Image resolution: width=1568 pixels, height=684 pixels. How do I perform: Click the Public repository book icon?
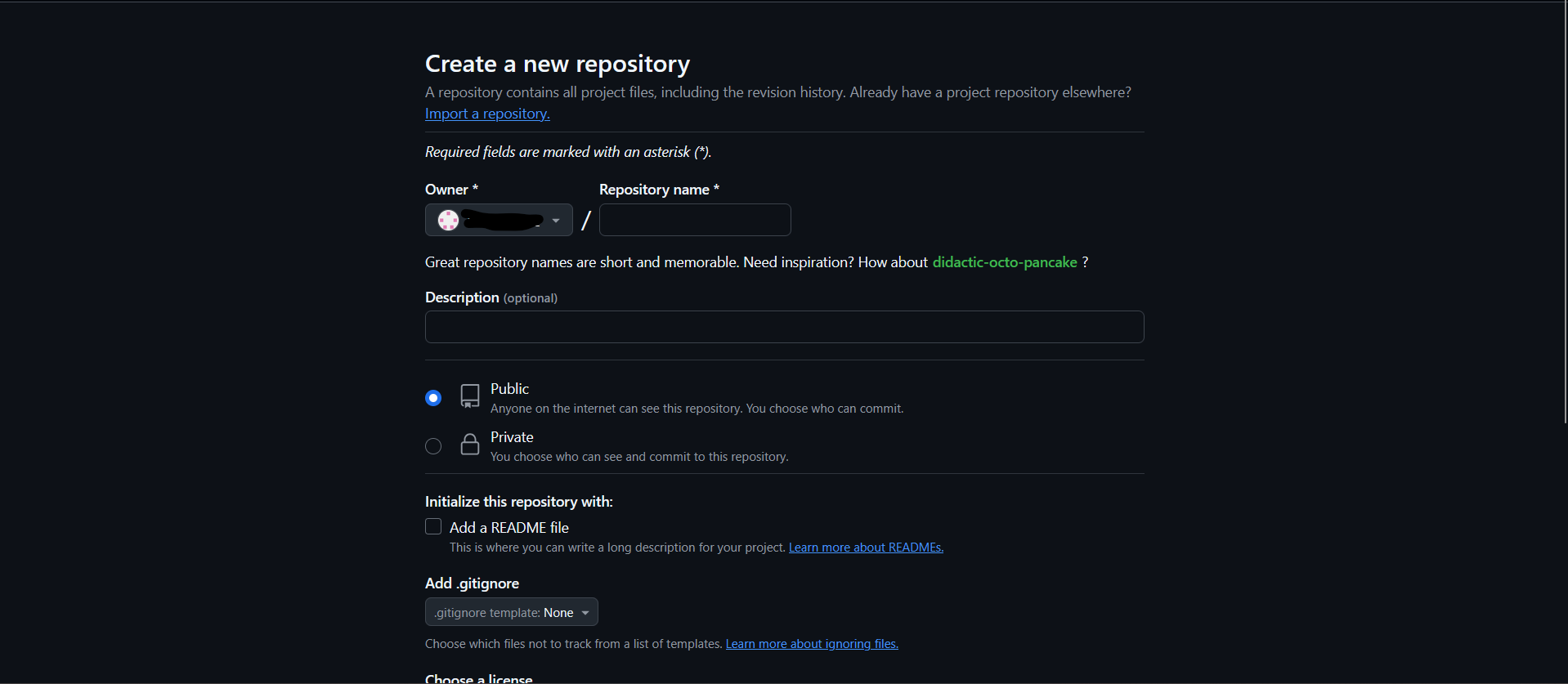coord(470,396)
